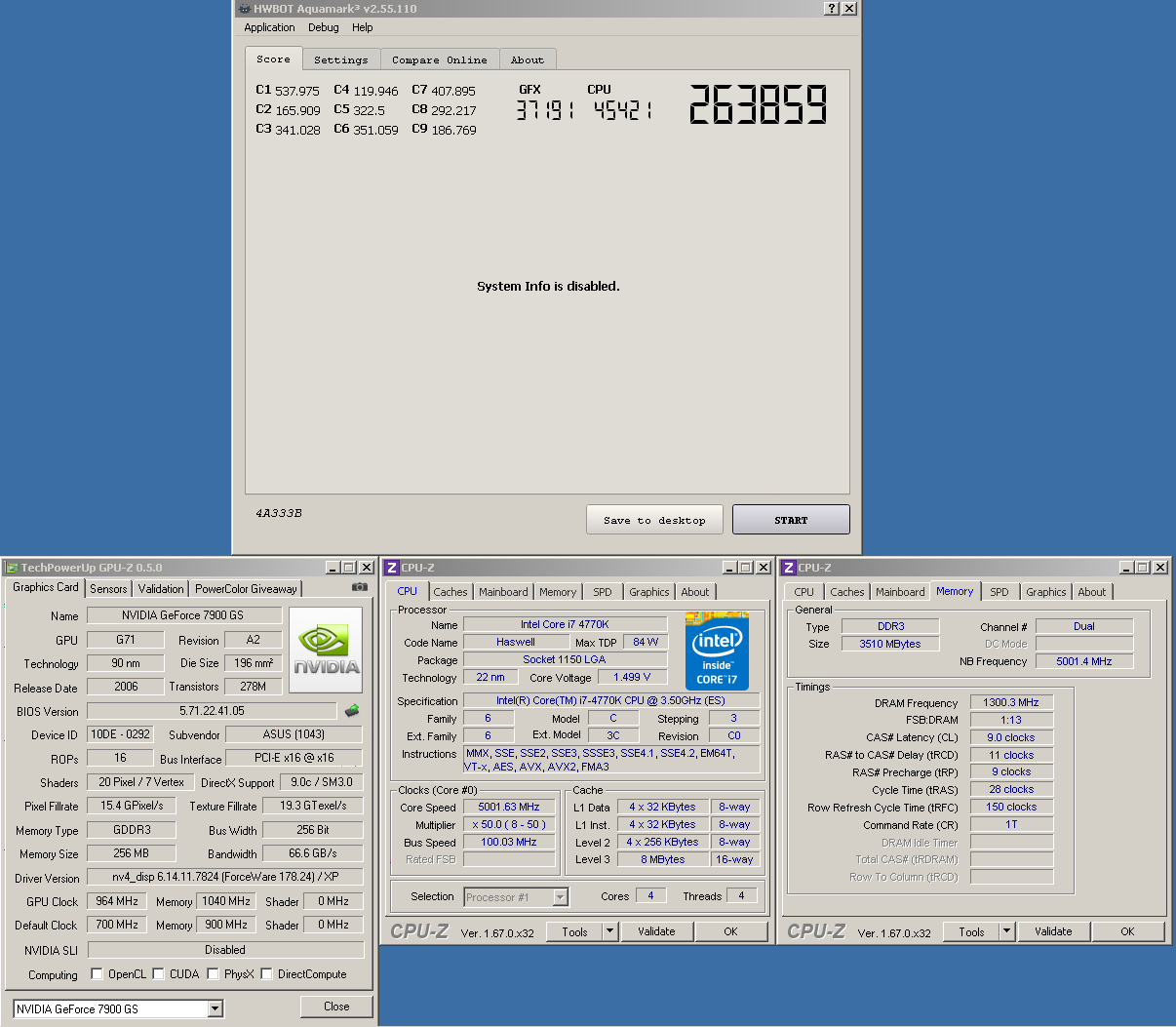Enable the OpenCL checkbox

click(97, 973)
